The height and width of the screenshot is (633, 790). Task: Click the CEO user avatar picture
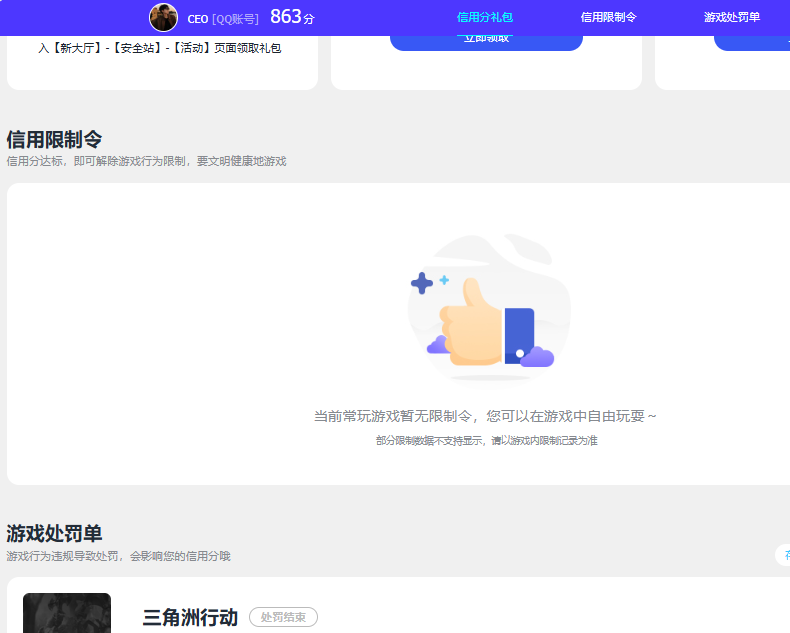[x=163, y=18]
